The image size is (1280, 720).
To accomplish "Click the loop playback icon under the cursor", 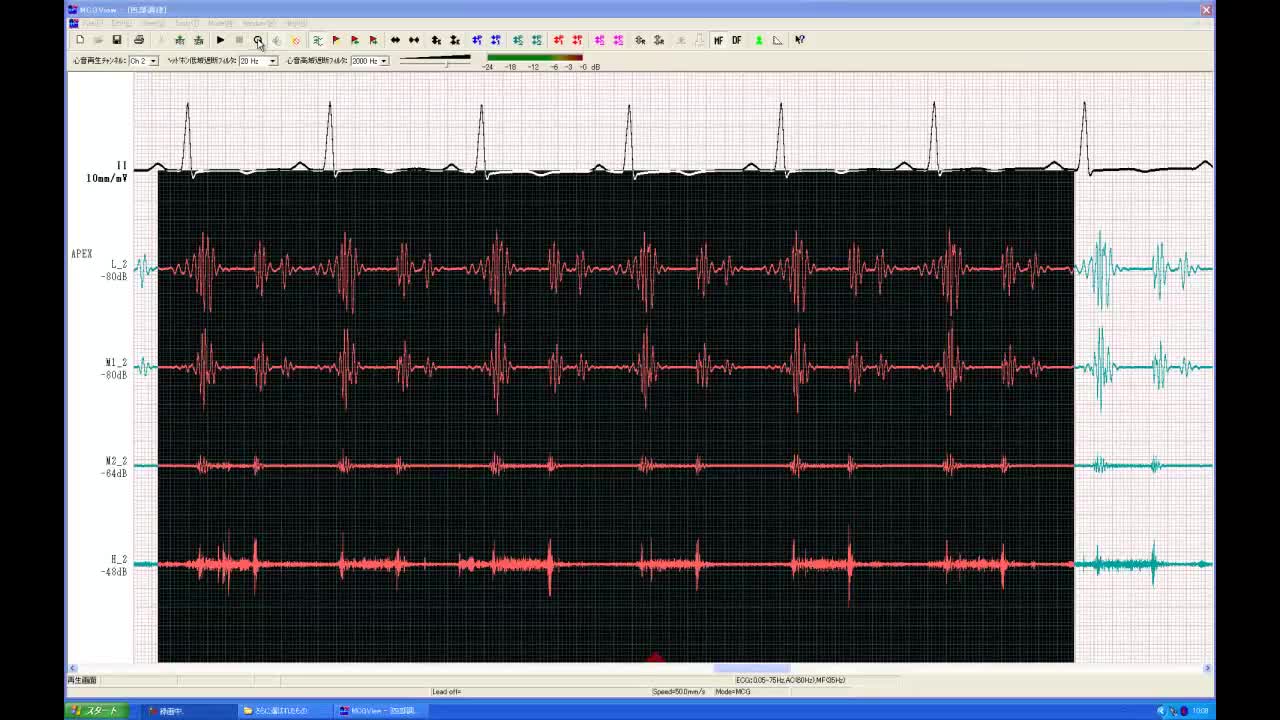I will coord(258,40).
